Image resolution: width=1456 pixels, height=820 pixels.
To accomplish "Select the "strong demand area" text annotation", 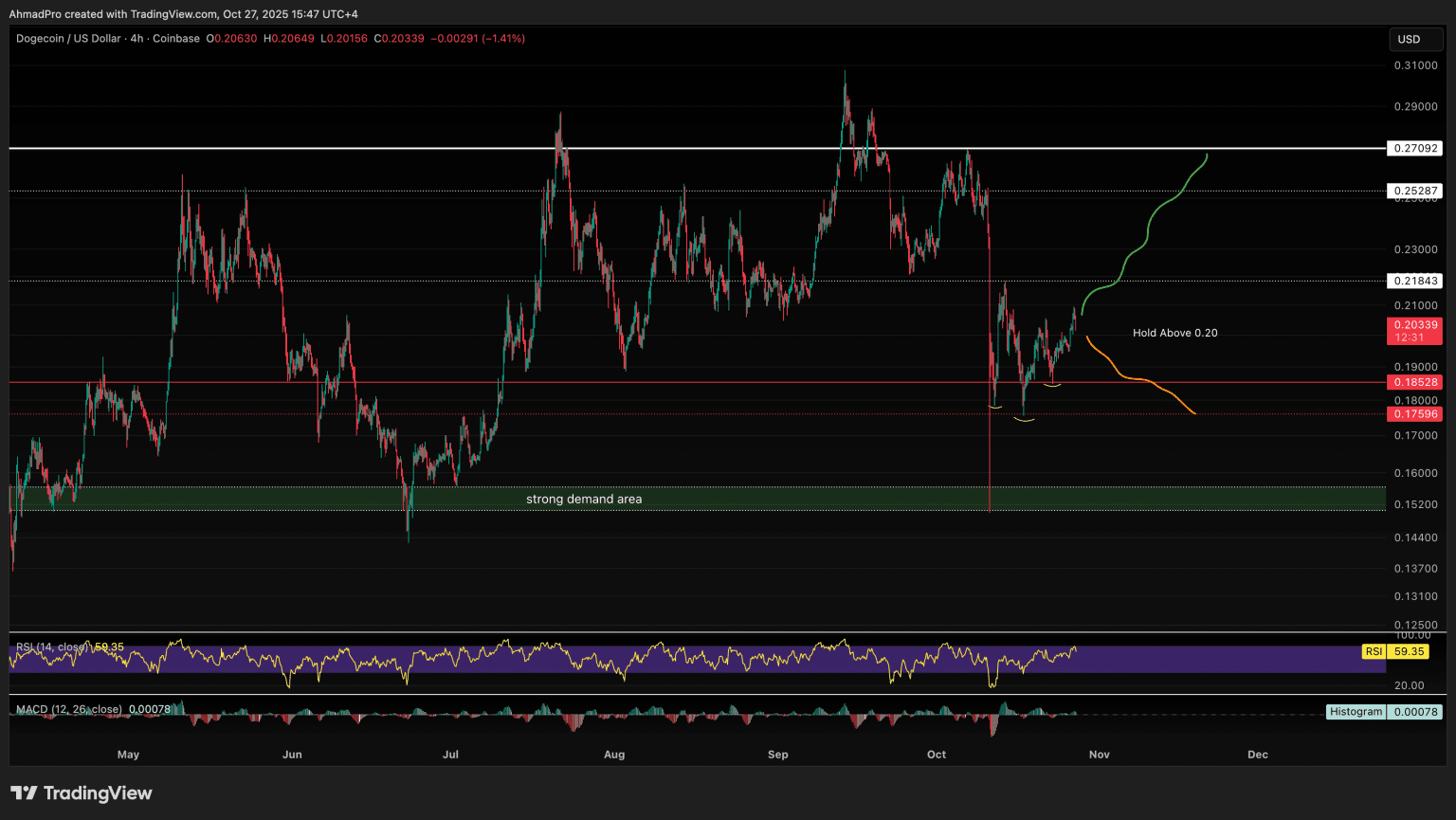I will click(x=584, y=499).
